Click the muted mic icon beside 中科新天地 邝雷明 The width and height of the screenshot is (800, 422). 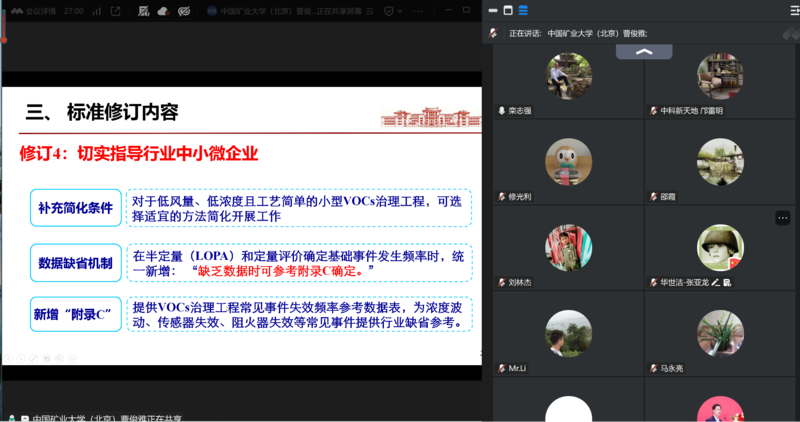point(654,111)
